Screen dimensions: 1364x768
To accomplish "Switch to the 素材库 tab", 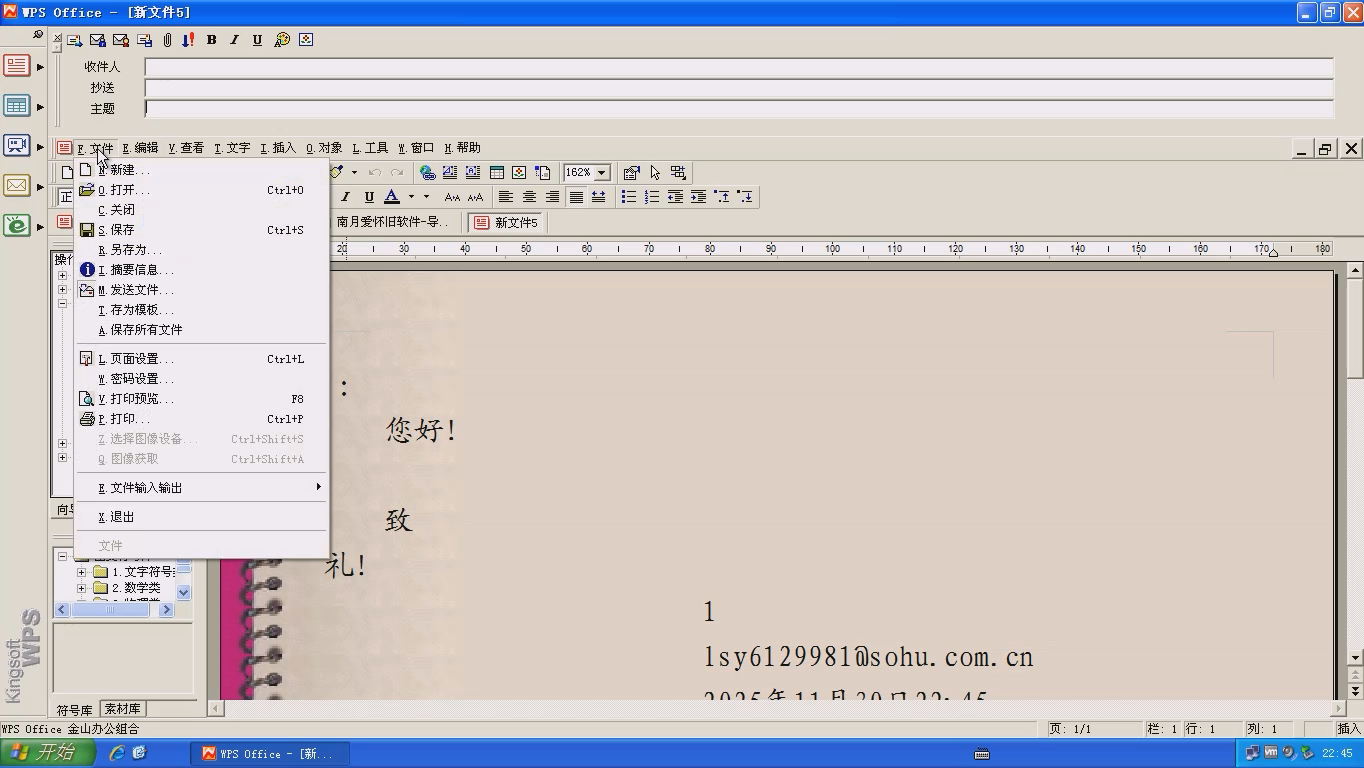I will pyautogui.click(x=122, y=709).
